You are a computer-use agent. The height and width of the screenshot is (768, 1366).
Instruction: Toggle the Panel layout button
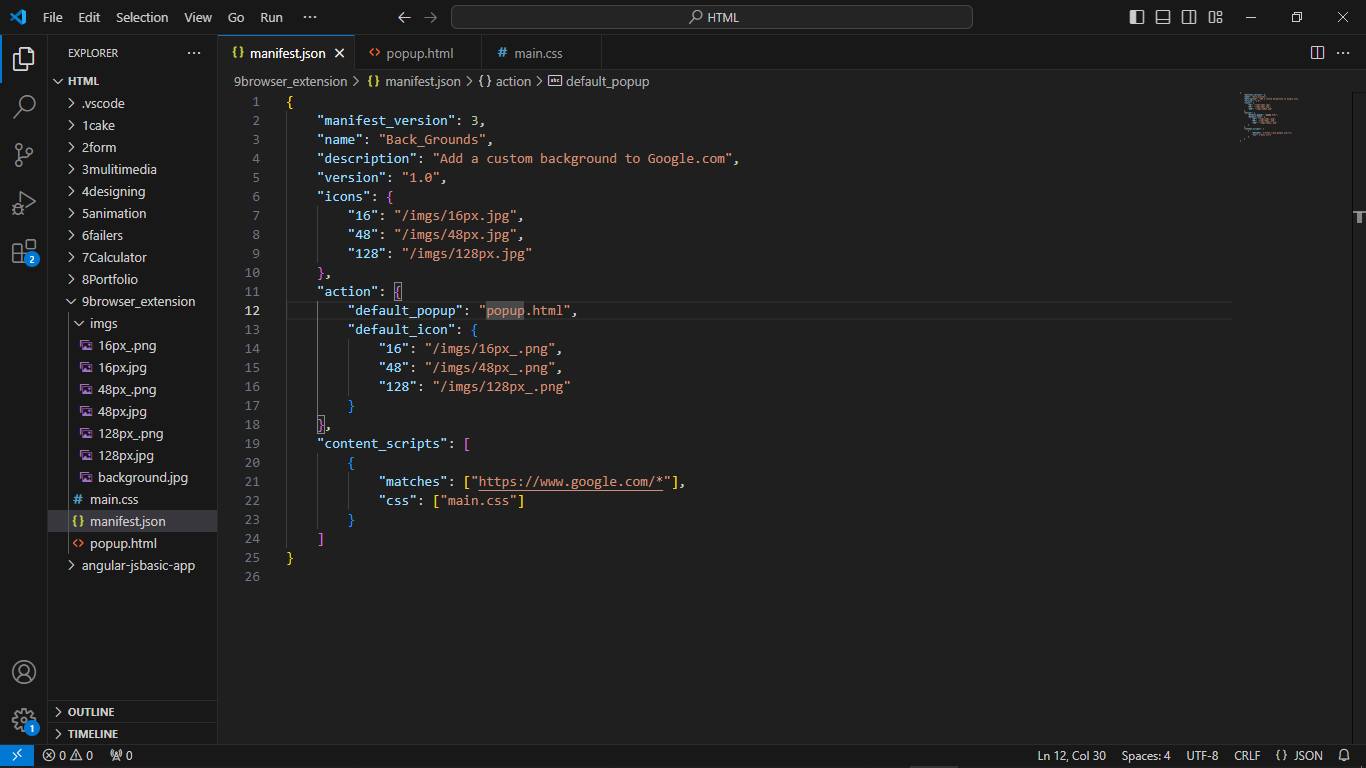(1163, 17)
